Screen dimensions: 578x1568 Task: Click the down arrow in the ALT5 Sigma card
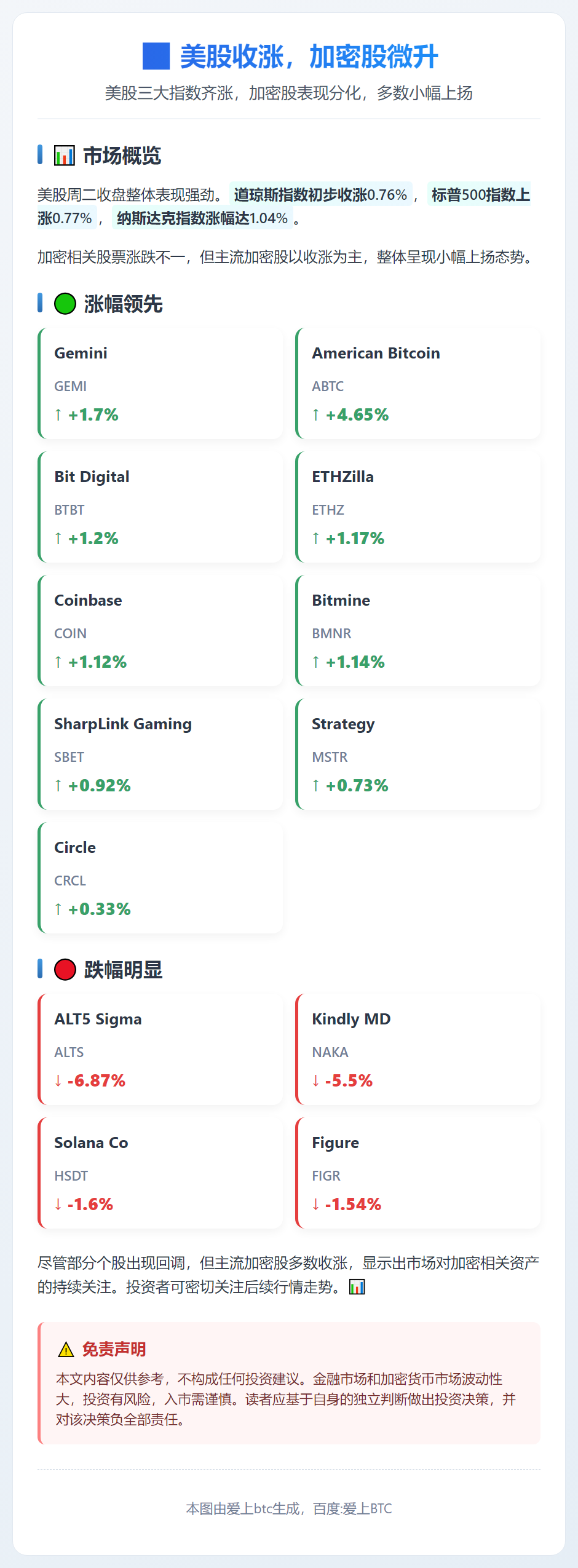click(58, 1080)
